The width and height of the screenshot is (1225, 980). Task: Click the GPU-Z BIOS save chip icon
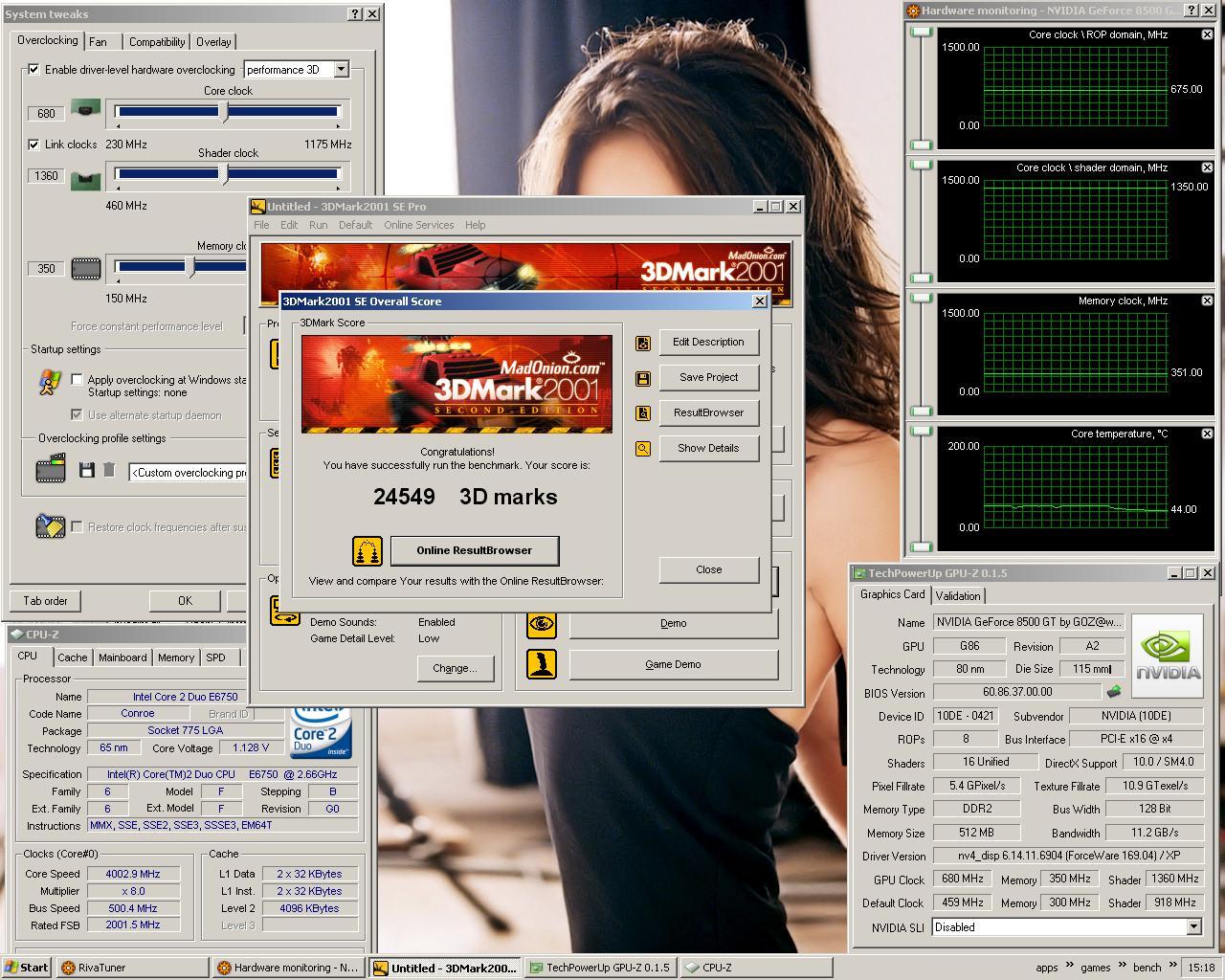(x=1113, y=691)
